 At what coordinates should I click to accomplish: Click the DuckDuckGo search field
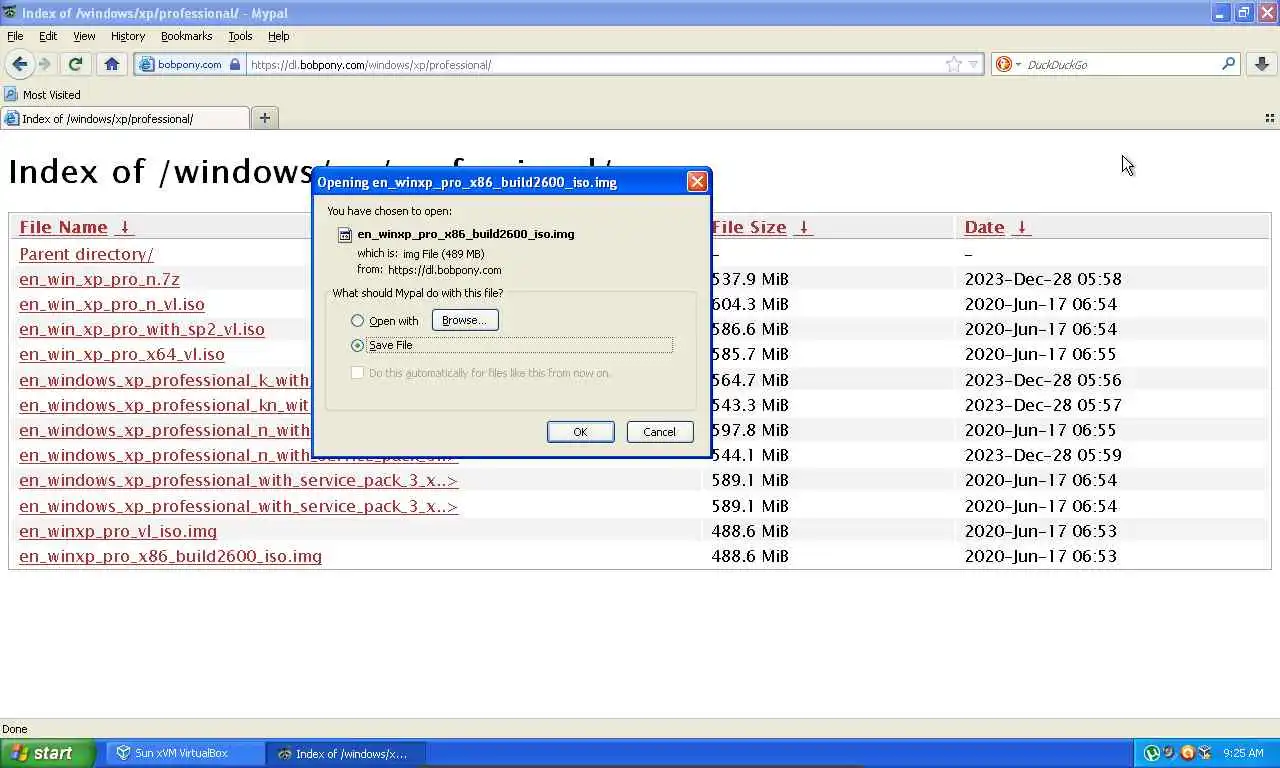pyautogui.click(x=1120, y=64)
